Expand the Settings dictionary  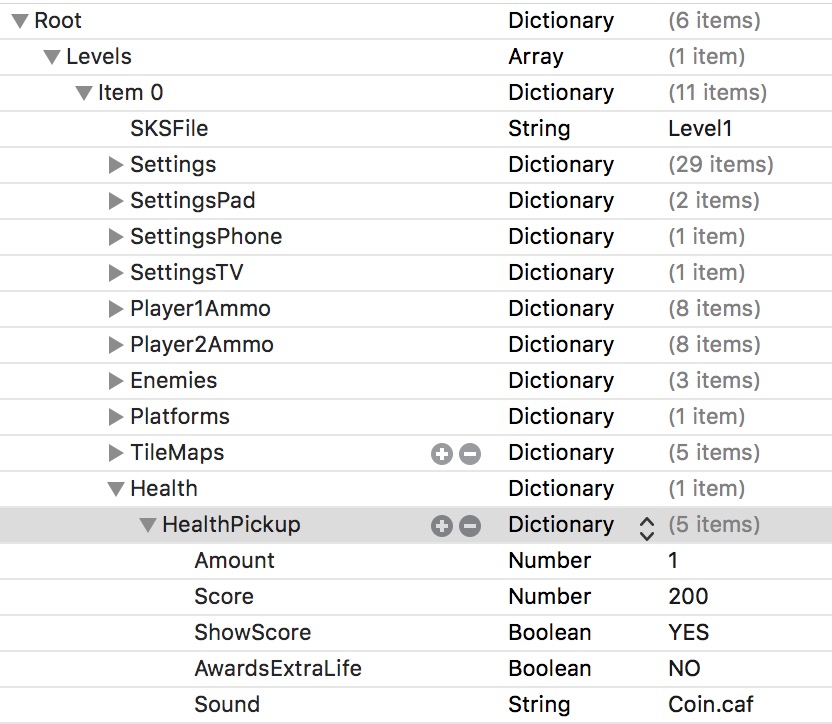coord(116,165)
